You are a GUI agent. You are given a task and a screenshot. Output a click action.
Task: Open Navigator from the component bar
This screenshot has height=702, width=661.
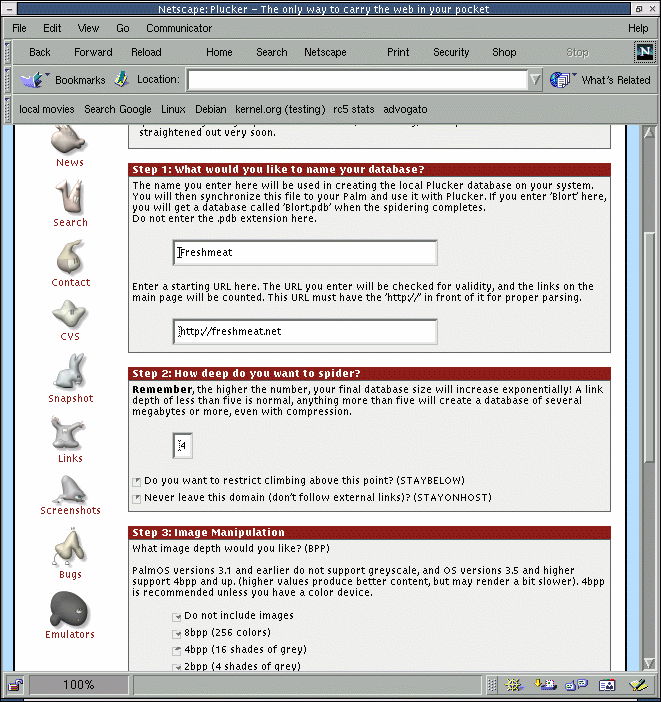pyautogui.click(x=514, y=685)
